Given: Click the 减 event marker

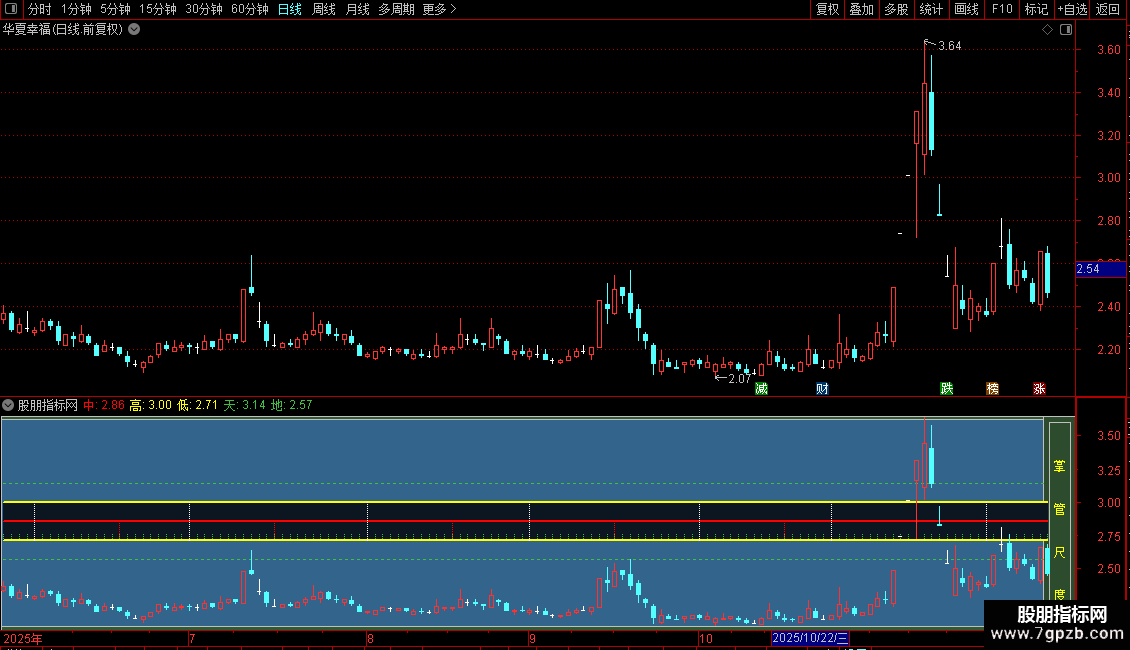Looking at the screenshot, I should click(761, 388).
